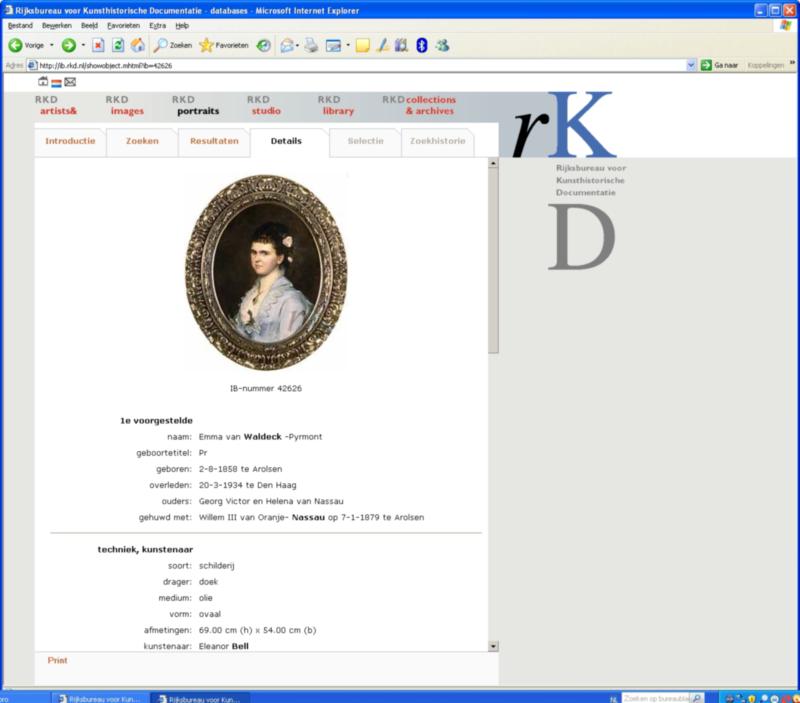800x703 pixels.
Task: Click the Koppelingen links toolbar label
Action: [x=765, y=65]
